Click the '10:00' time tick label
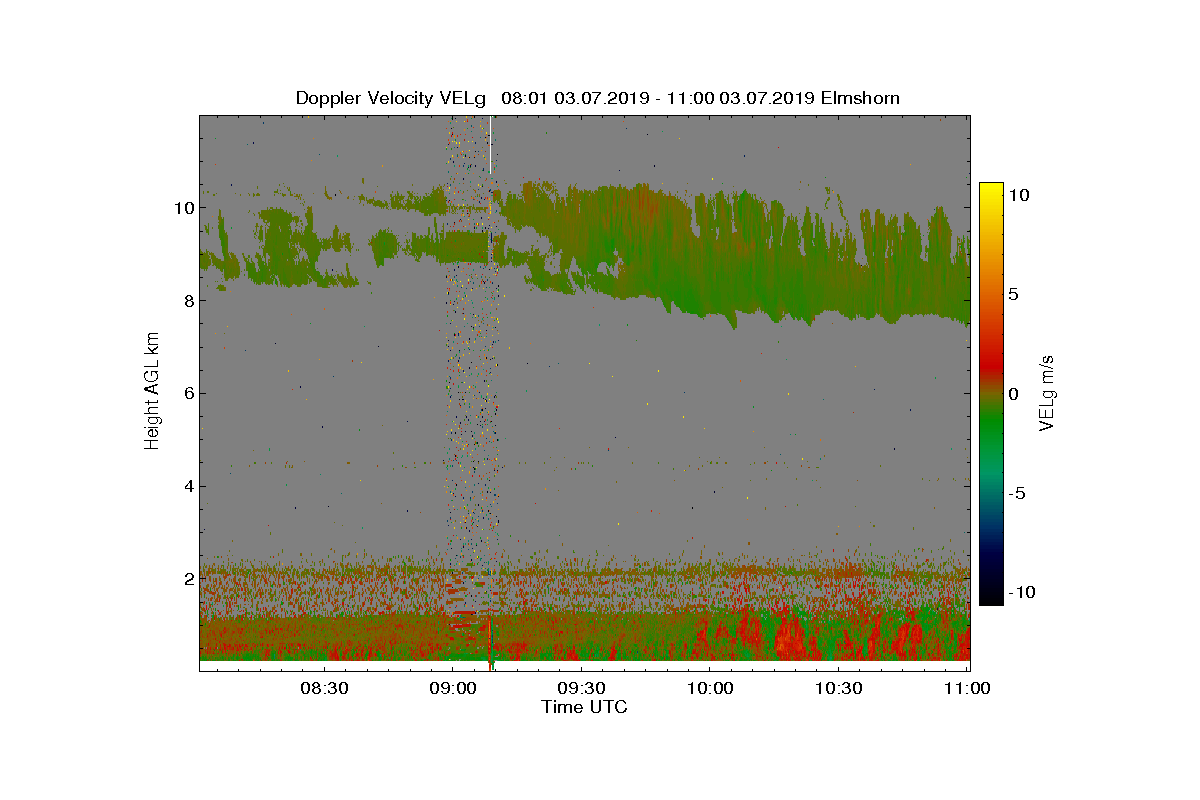Viewport: 1200px width, 800px height. (x=710, y=689)
